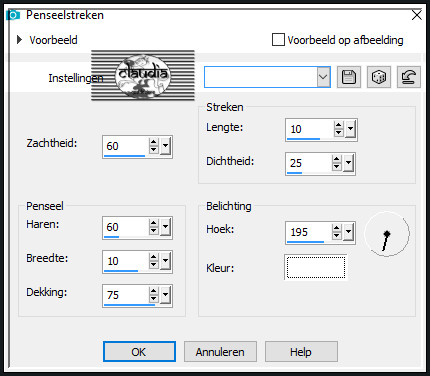The height and width of the screenshot is (376, 430).
Task: Open the Help button
Action: click(x=301, y=352)
